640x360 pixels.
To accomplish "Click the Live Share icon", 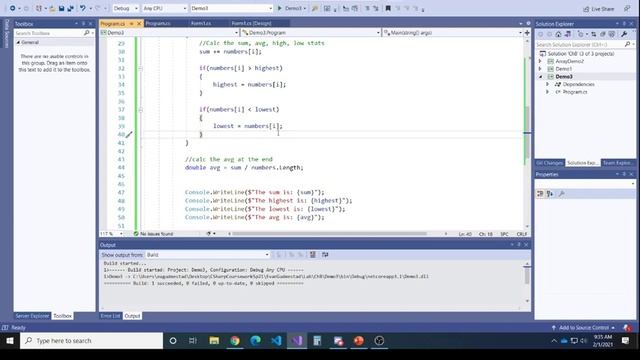I will [587, 9].
